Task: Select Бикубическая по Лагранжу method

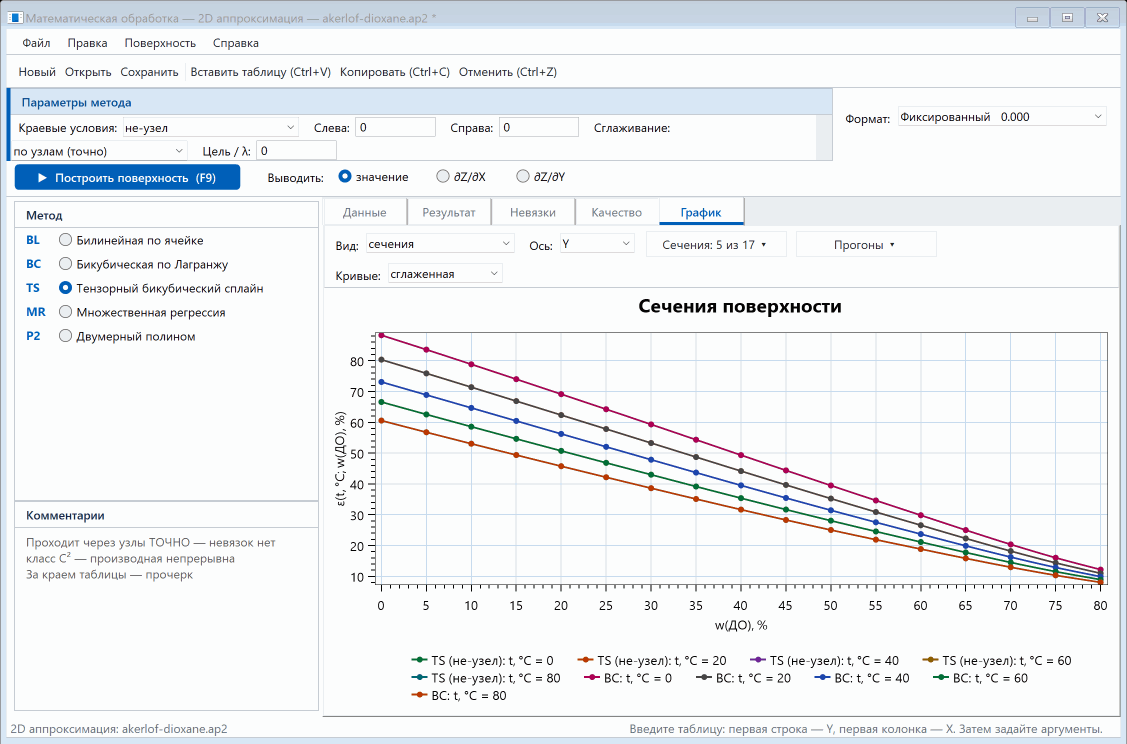Action: point(143,264)
